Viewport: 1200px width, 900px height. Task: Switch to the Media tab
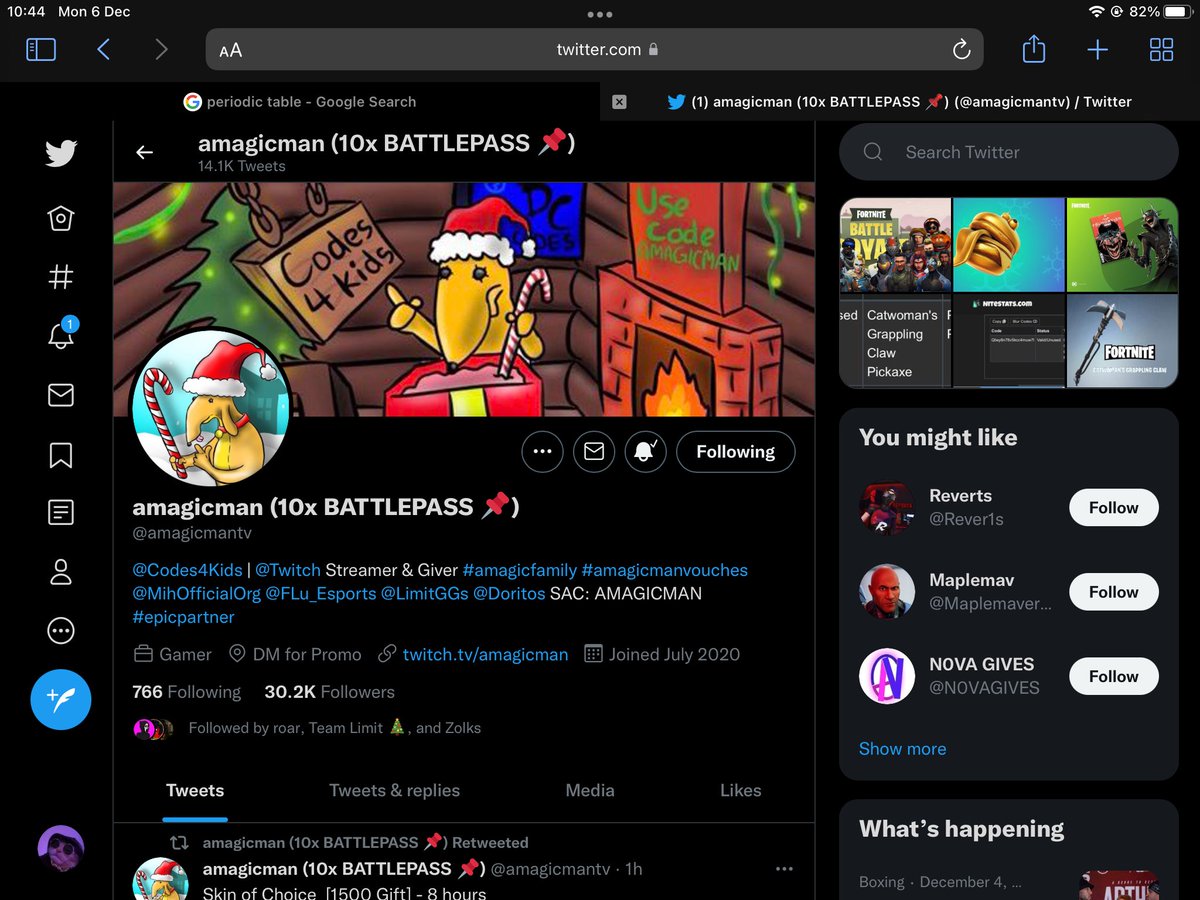tap(590, 790)
